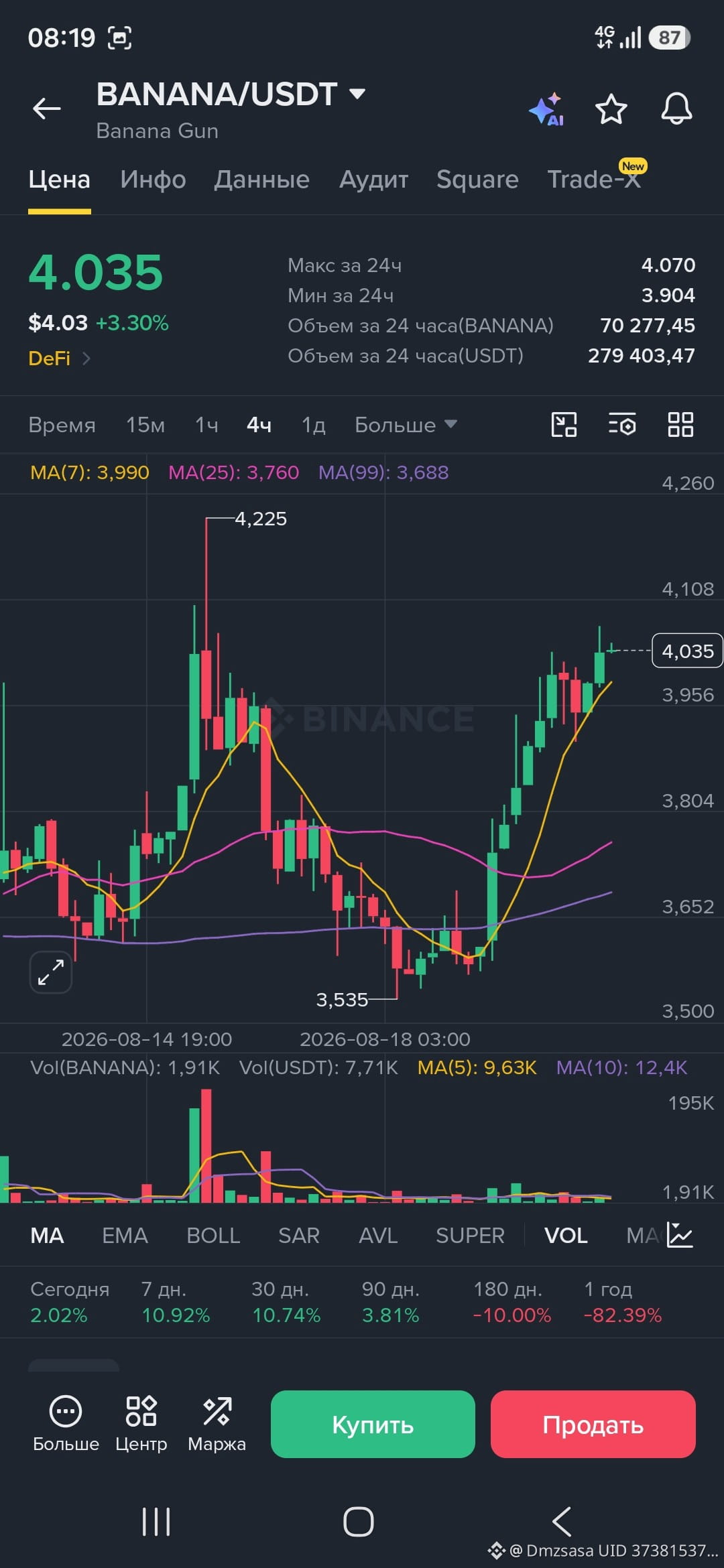Screen dimensions: 724x1568
Task: Switch to the Square tab
Action: pyautogui.click(x=477, y=180)
